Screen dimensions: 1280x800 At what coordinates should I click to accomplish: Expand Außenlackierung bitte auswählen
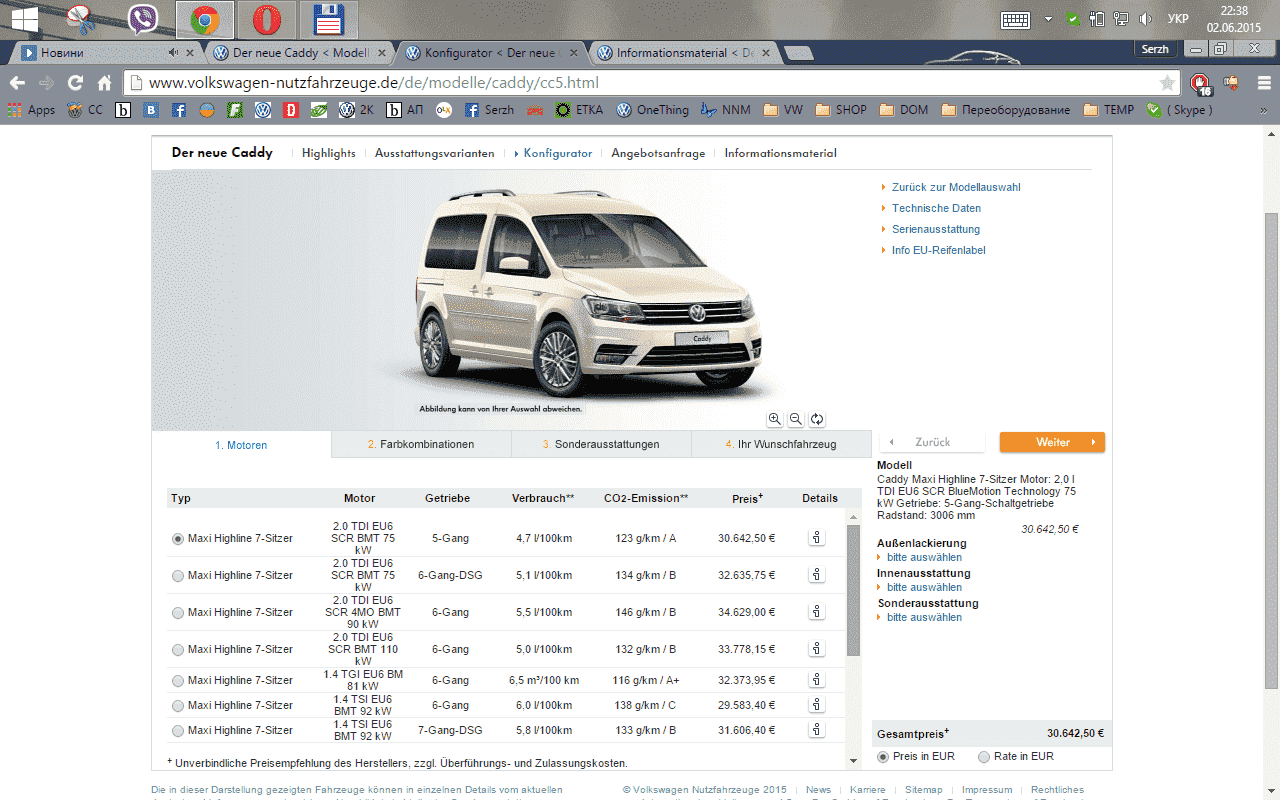924,557
